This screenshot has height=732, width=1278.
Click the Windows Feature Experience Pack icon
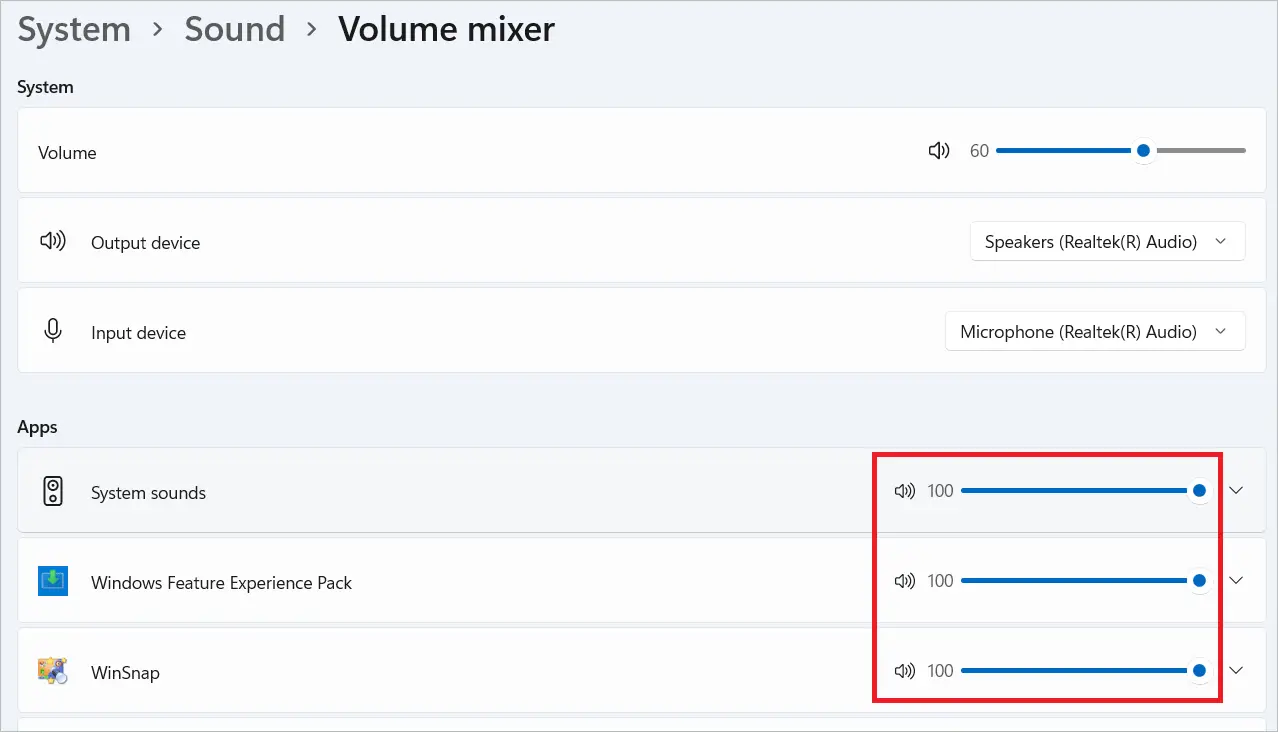[x=53, y=581]
